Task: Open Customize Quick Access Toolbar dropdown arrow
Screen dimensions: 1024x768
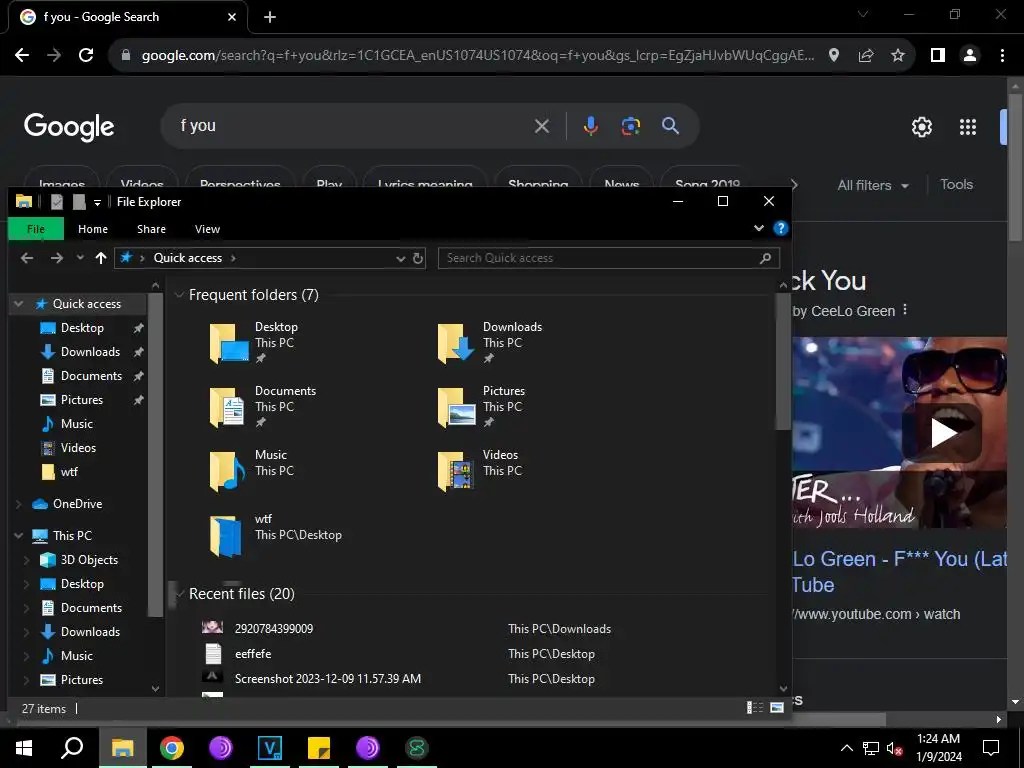Action: (x=97, y=202)
